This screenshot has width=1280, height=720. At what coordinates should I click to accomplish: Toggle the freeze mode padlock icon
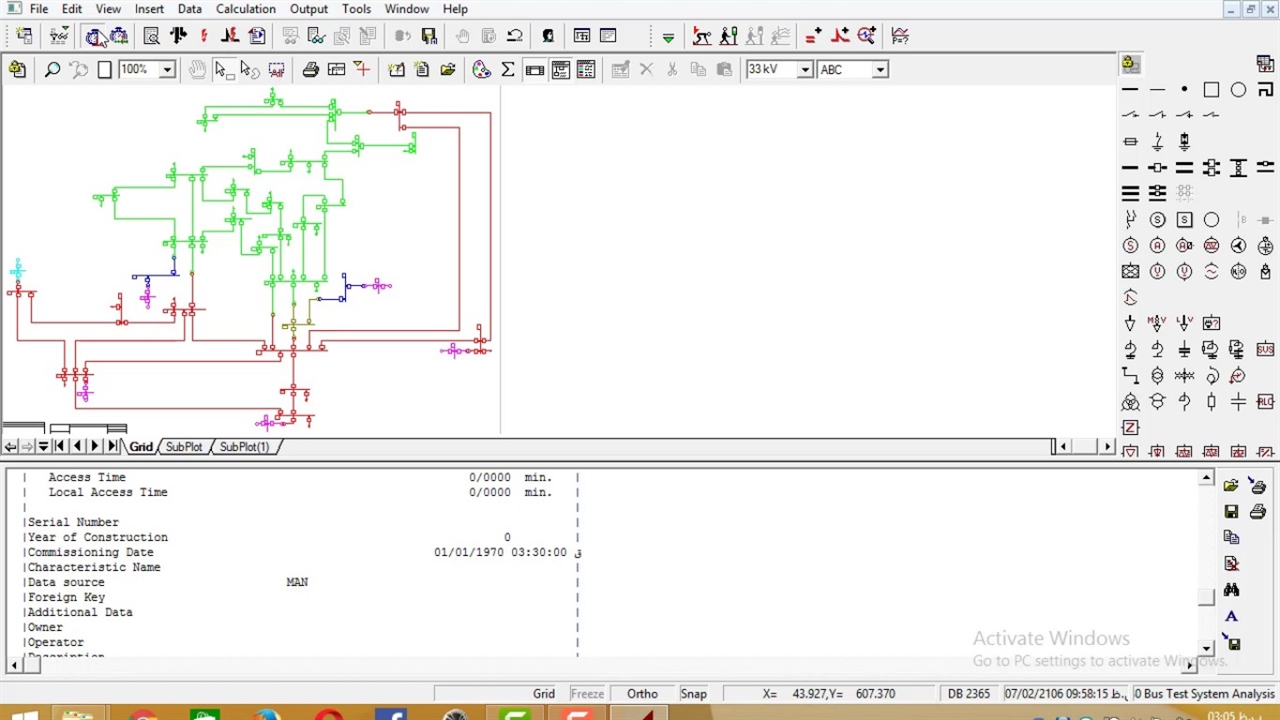click(17, 69)
